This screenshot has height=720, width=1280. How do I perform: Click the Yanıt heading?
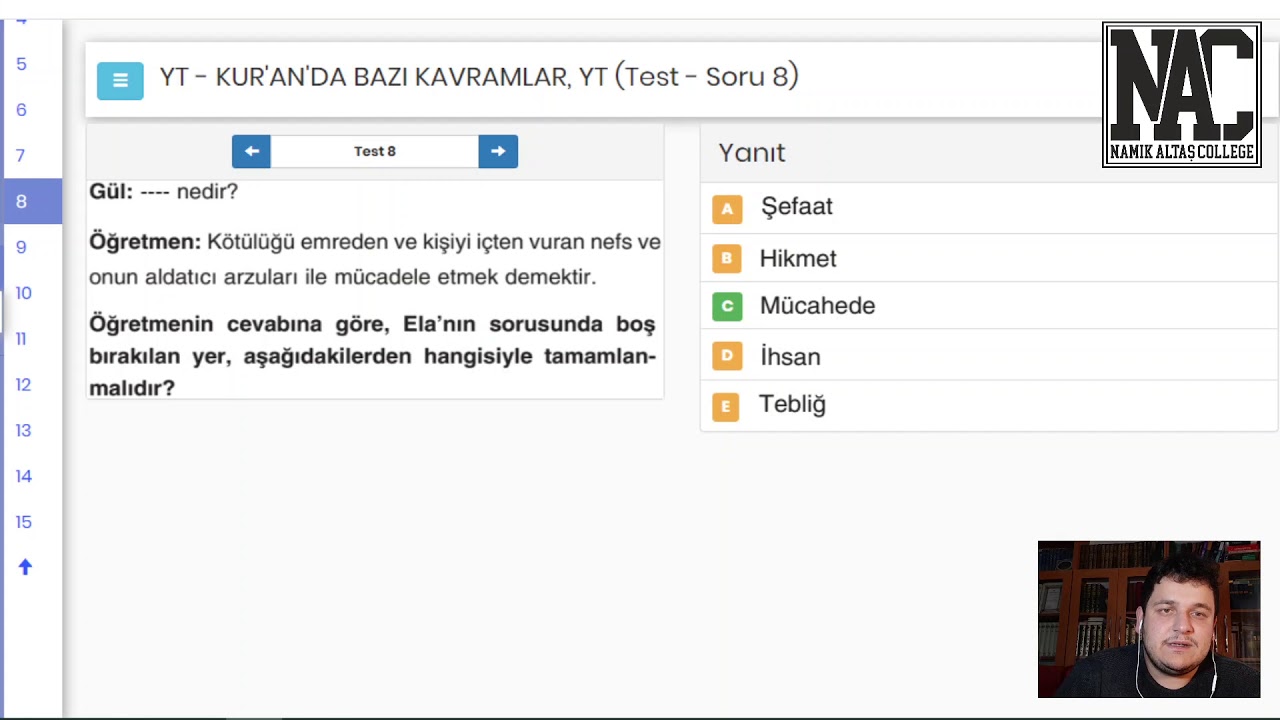click(752, 153)
